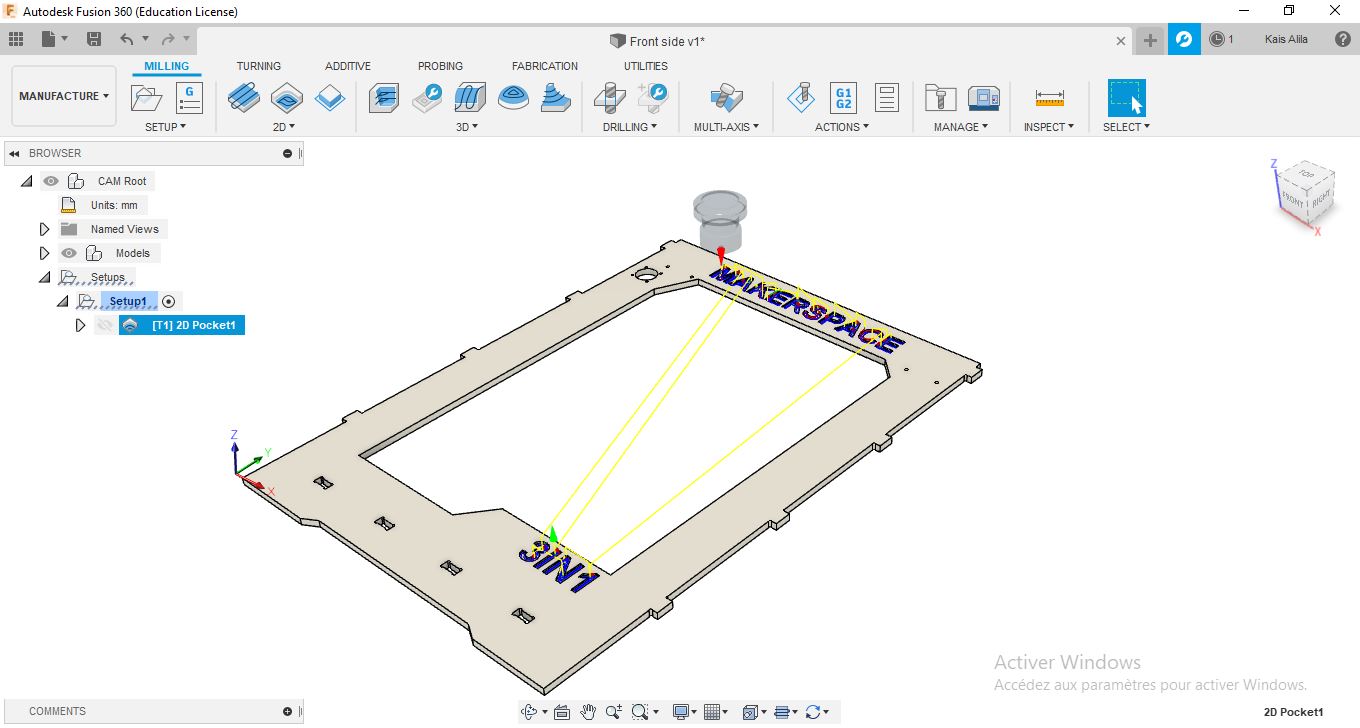Open the INSPECT dropdown menu

pos(1049,127)
